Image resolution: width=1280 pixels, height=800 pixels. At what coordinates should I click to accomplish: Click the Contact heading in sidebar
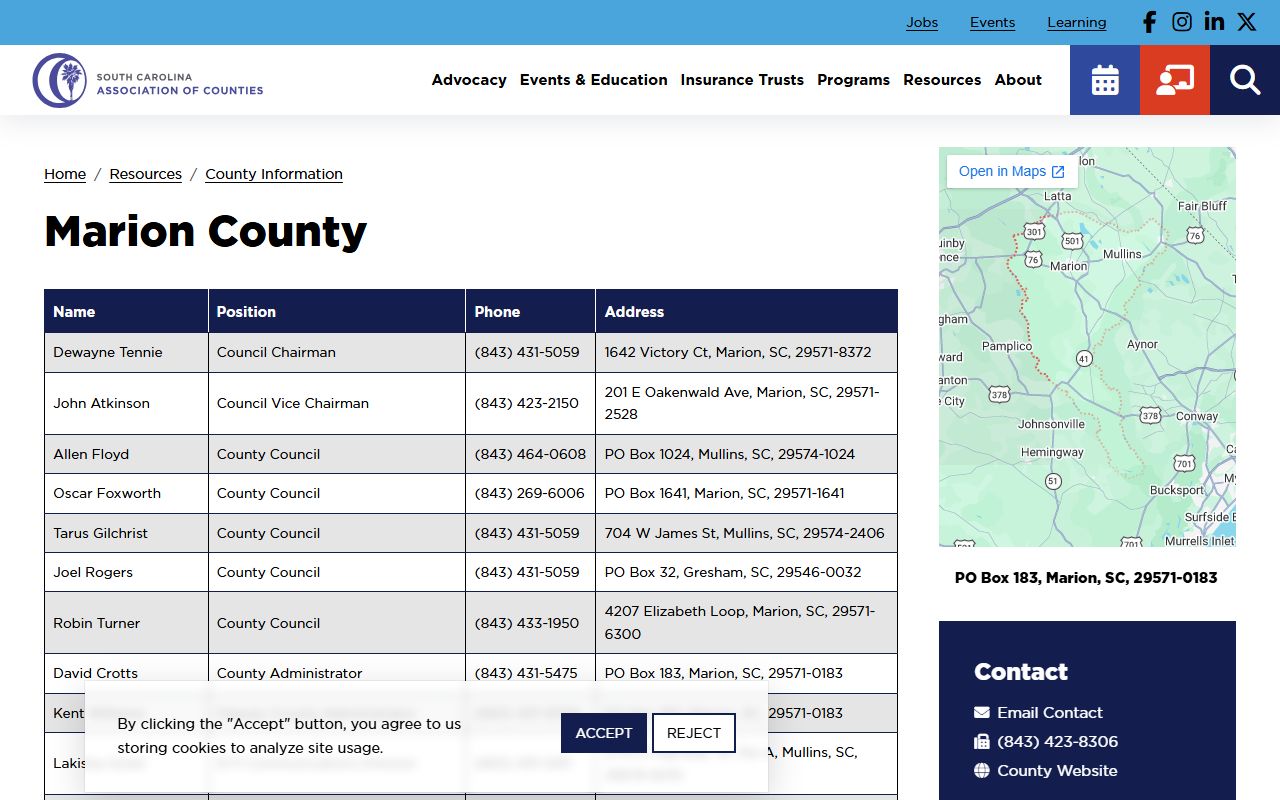[x=1021, y=672]
